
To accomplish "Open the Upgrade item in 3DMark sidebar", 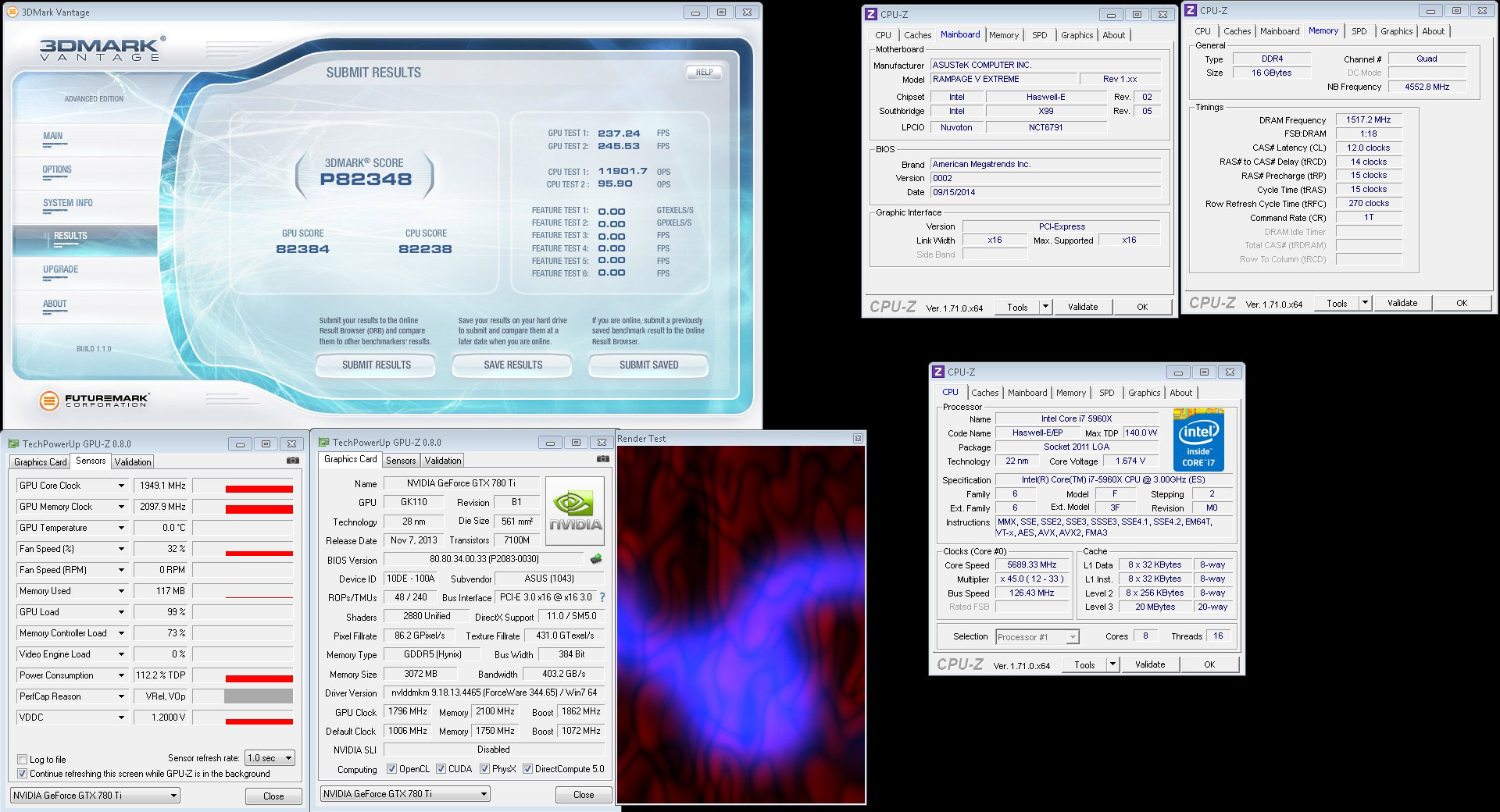I will [x=61, y=269].
